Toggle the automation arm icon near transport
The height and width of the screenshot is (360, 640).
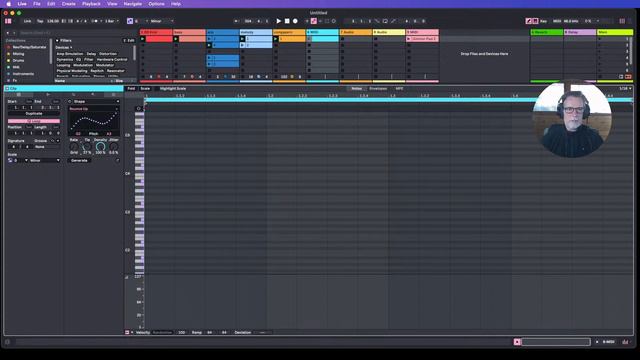pos(313,21)
